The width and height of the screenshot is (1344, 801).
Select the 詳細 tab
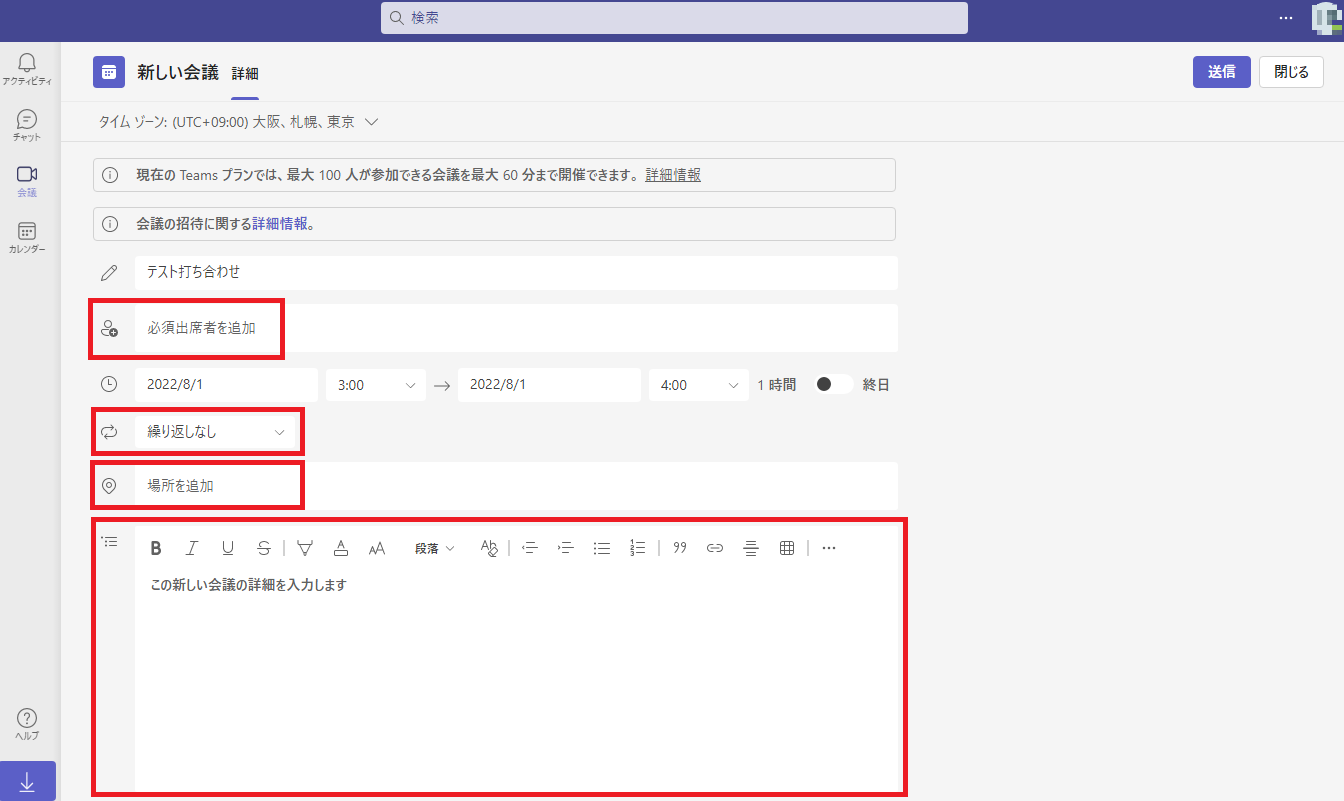coord(245,74)
